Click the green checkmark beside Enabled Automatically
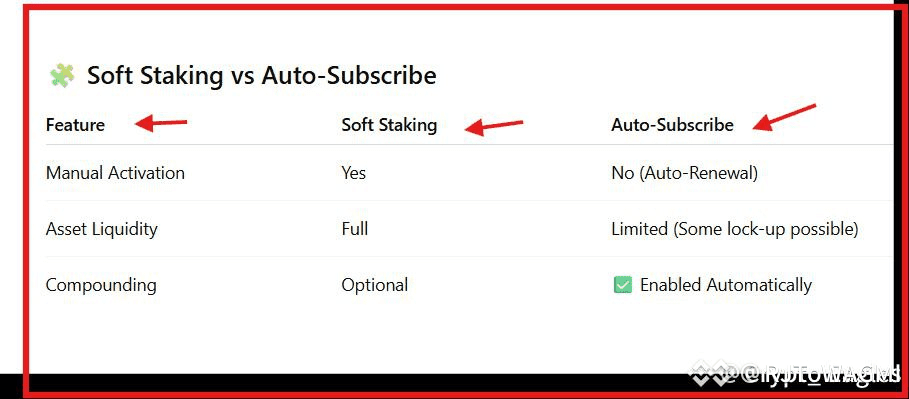This screenshot has width=909, height=399. click(622, 285)
